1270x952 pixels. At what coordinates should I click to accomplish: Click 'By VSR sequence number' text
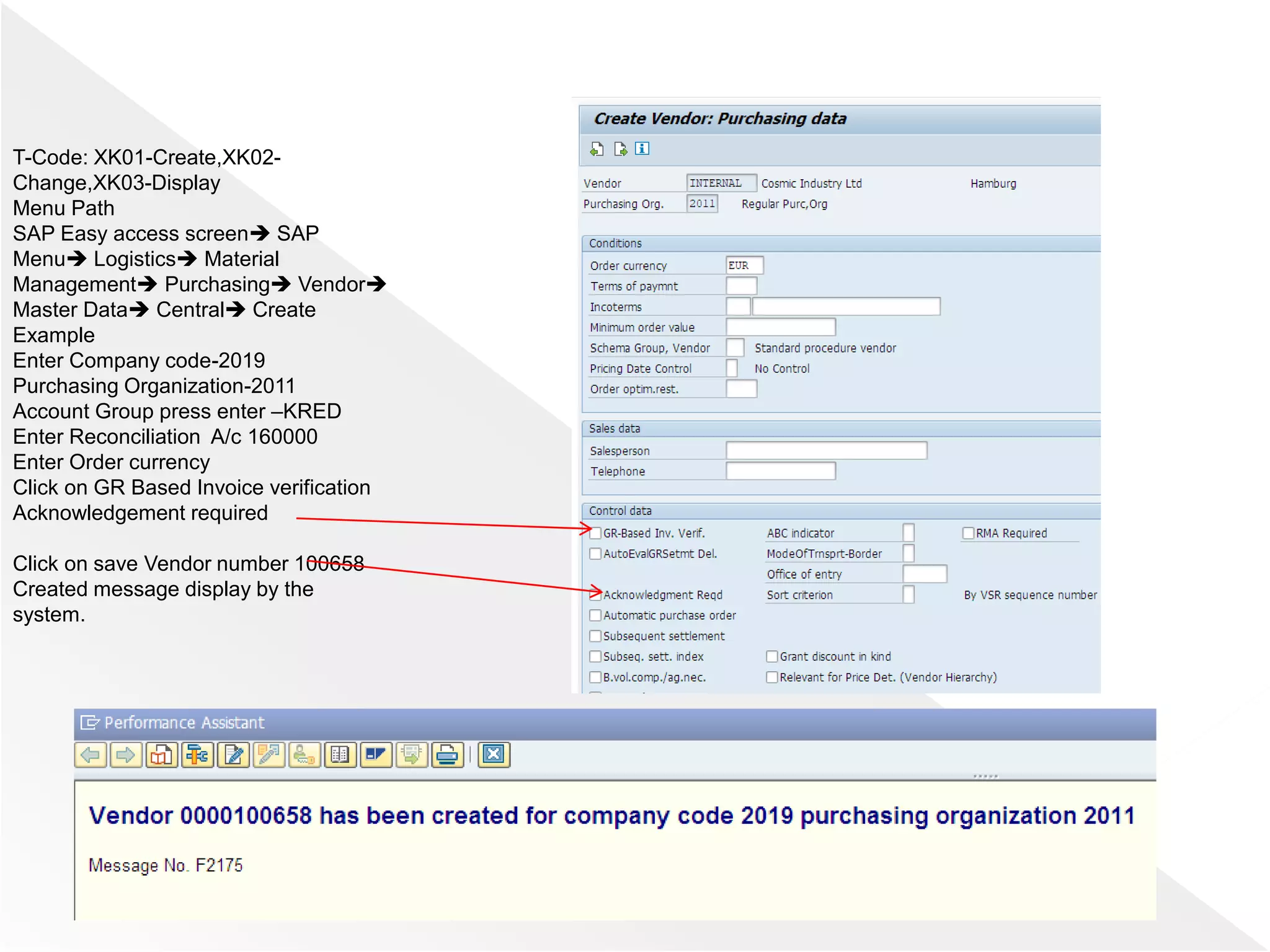tap(1030, 595)
